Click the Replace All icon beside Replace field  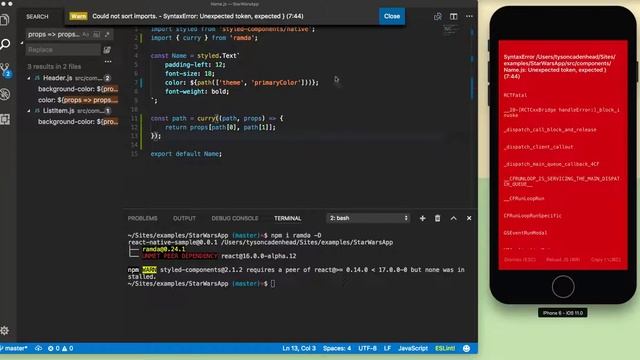click(107, 50)
